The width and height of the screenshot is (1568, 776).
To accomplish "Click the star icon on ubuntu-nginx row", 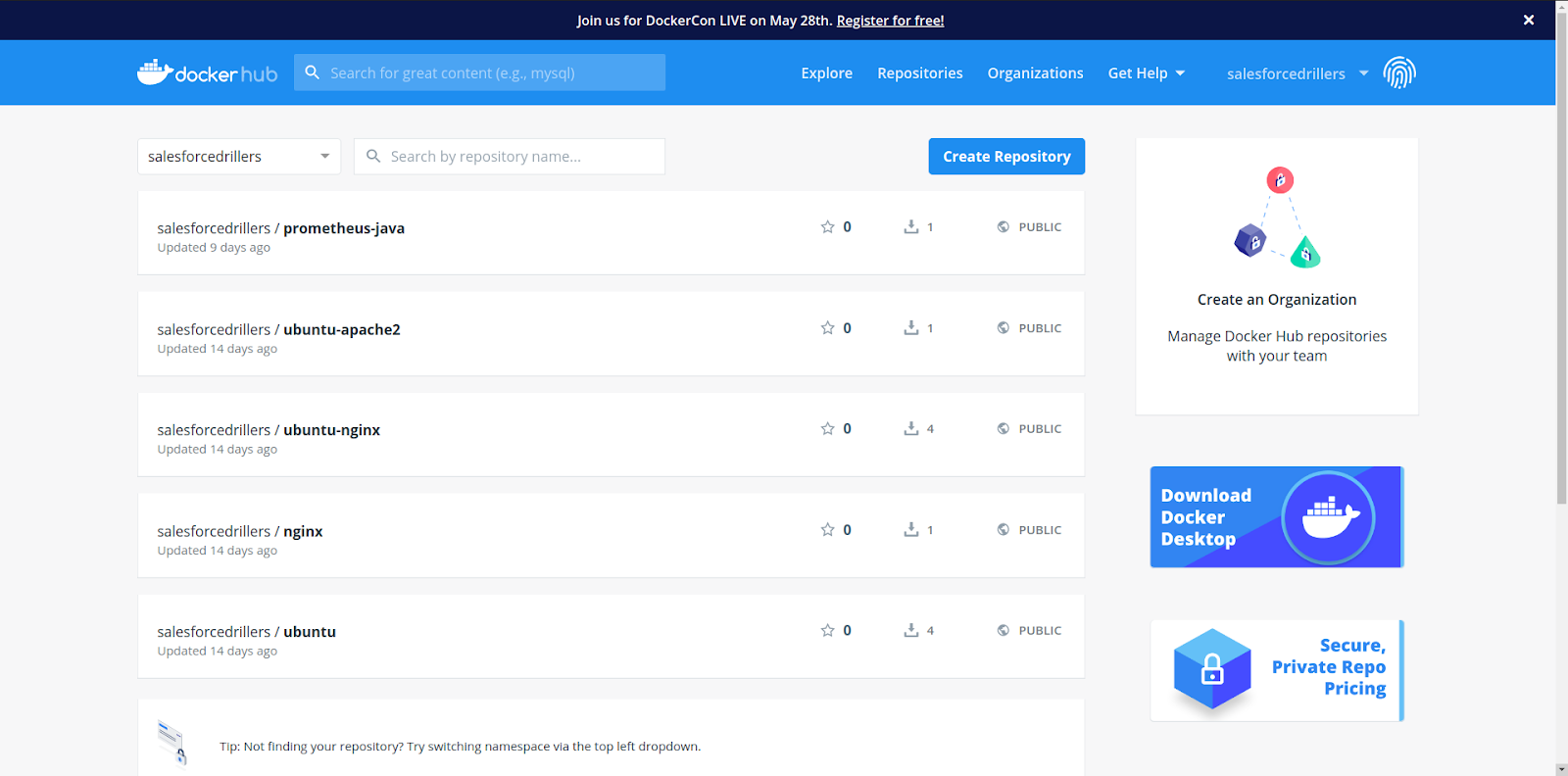I will [x=827, y=428].
